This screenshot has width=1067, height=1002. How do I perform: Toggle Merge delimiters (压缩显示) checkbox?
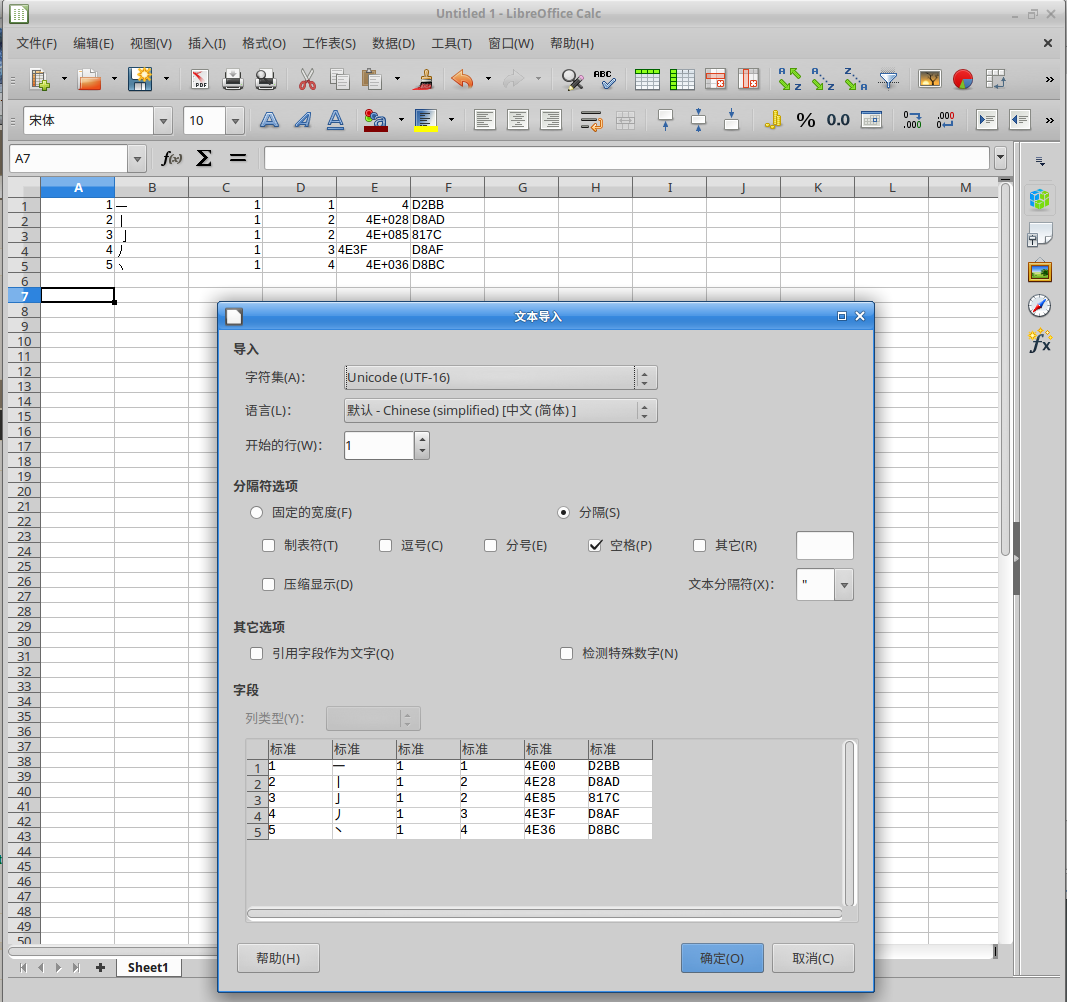pyautogui.click(x=268, y=585)
